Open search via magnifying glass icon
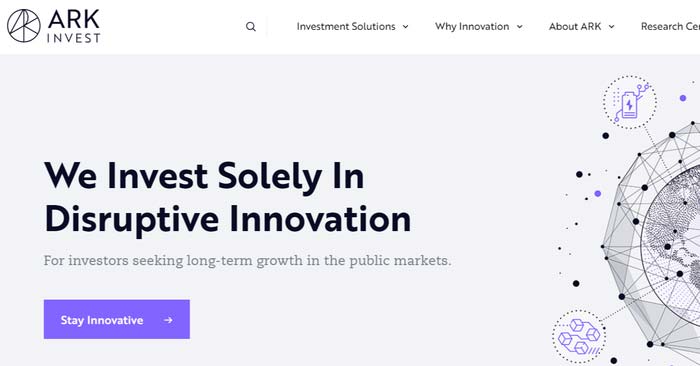The width and height of the screenshot is (700, 366). 251,27
